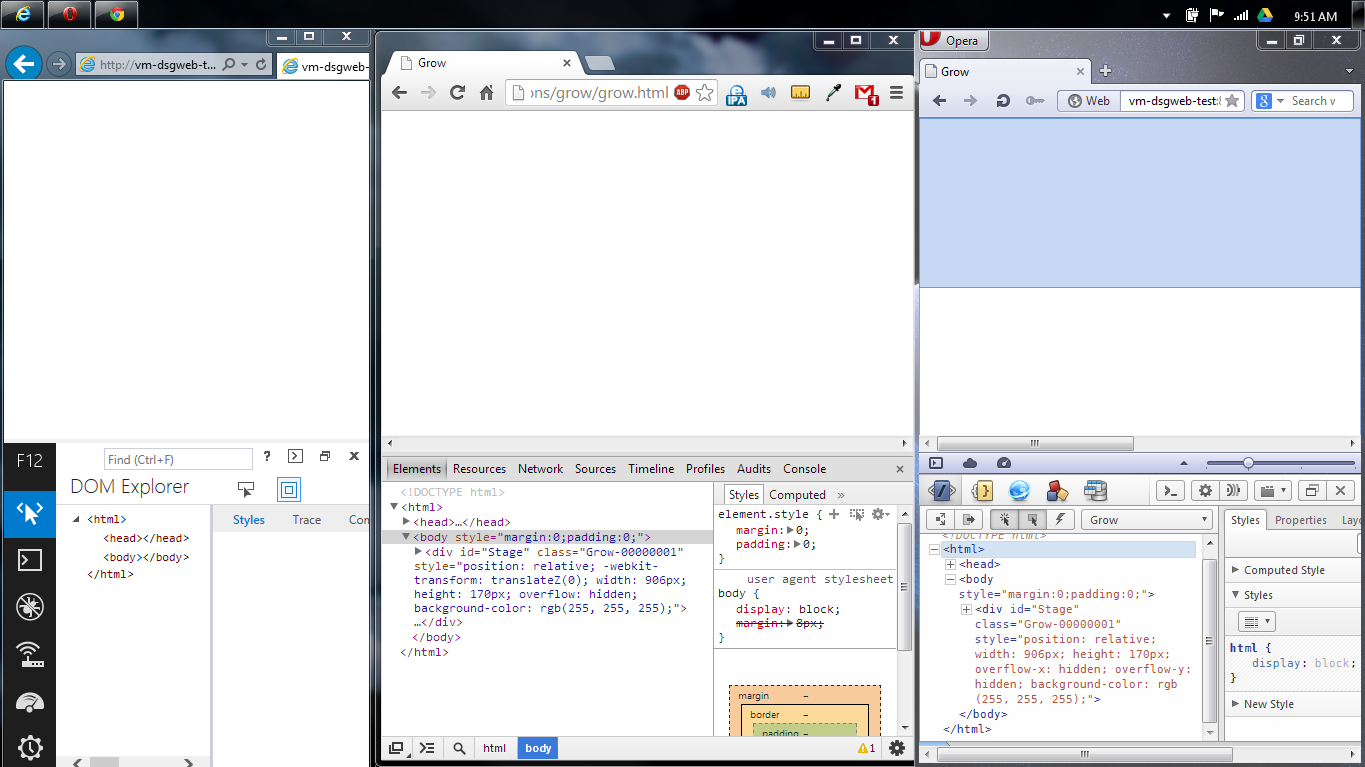Viewport: 1365px width, 767px height.
Task: Toggle IE display element box highlighting
Action: click(x=289, y=489)
